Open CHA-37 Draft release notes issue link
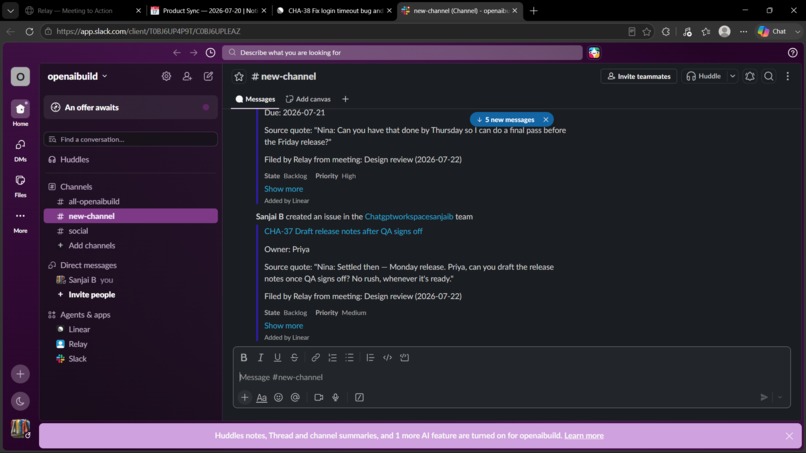This screenshot has height=453, width=806. (x=343, y=231)
